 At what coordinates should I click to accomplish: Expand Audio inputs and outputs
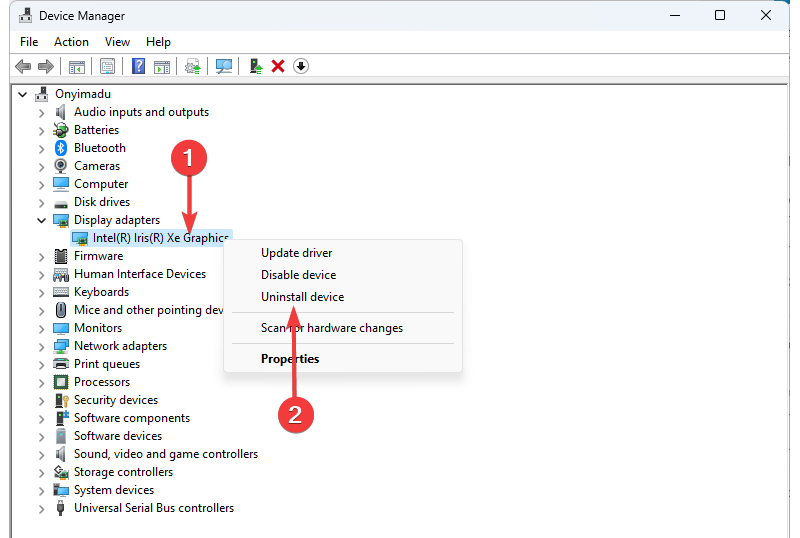pos(41,113)
